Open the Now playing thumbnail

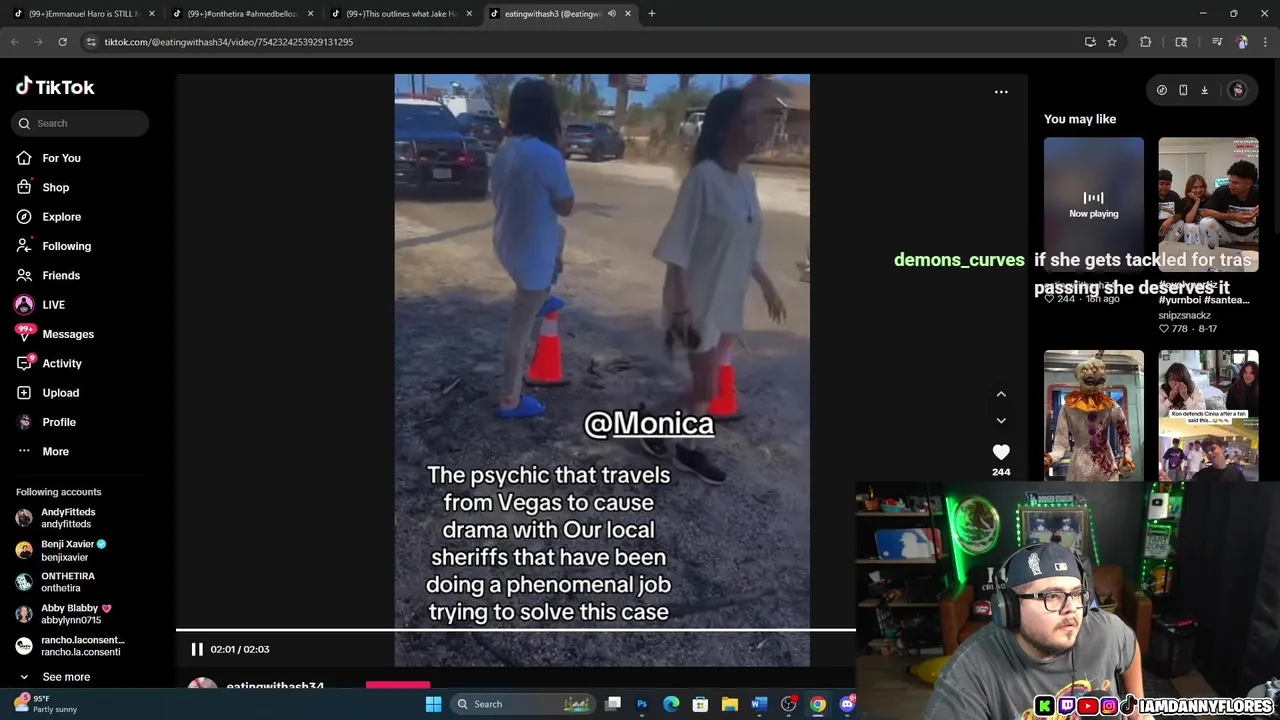click(x=1094, y=205)
